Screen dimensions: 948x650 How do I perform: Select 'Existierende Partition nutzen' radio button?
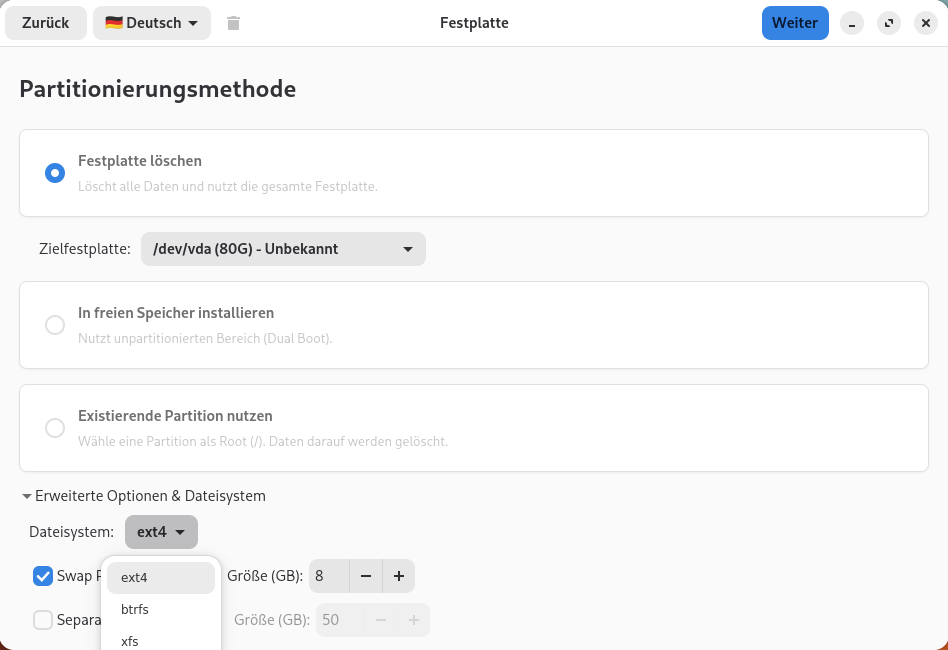point(55,427)
